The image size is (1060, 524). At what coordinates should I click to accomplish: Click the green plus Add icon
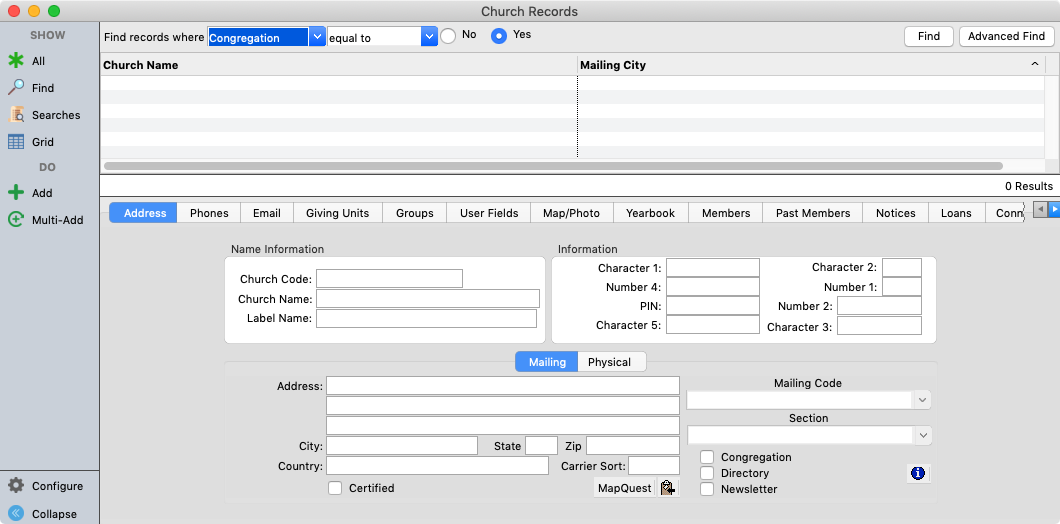tap(16, 193)
